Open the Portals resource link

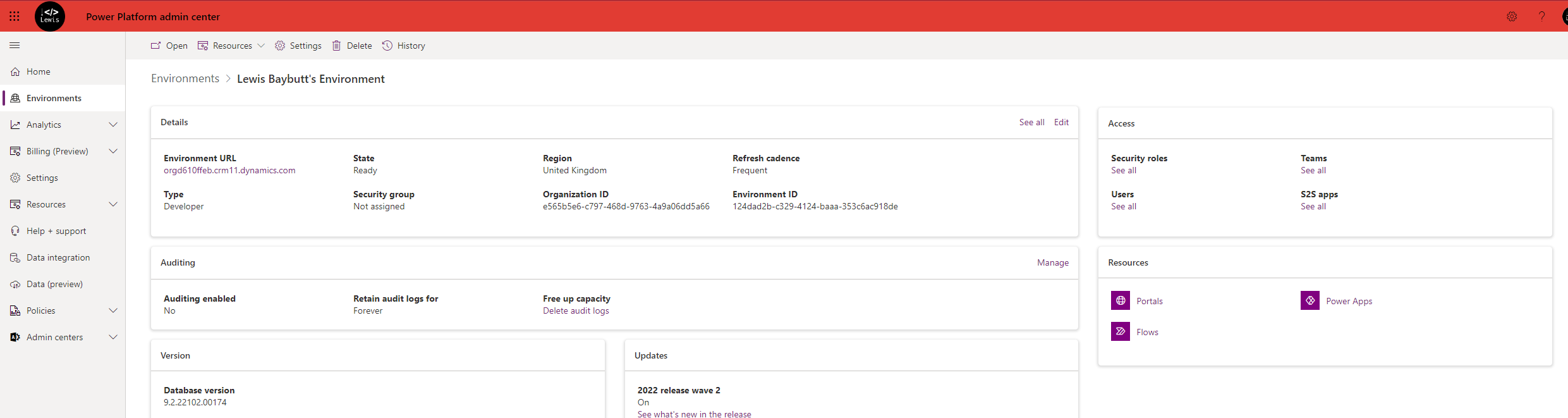[x=1150, y=301]
